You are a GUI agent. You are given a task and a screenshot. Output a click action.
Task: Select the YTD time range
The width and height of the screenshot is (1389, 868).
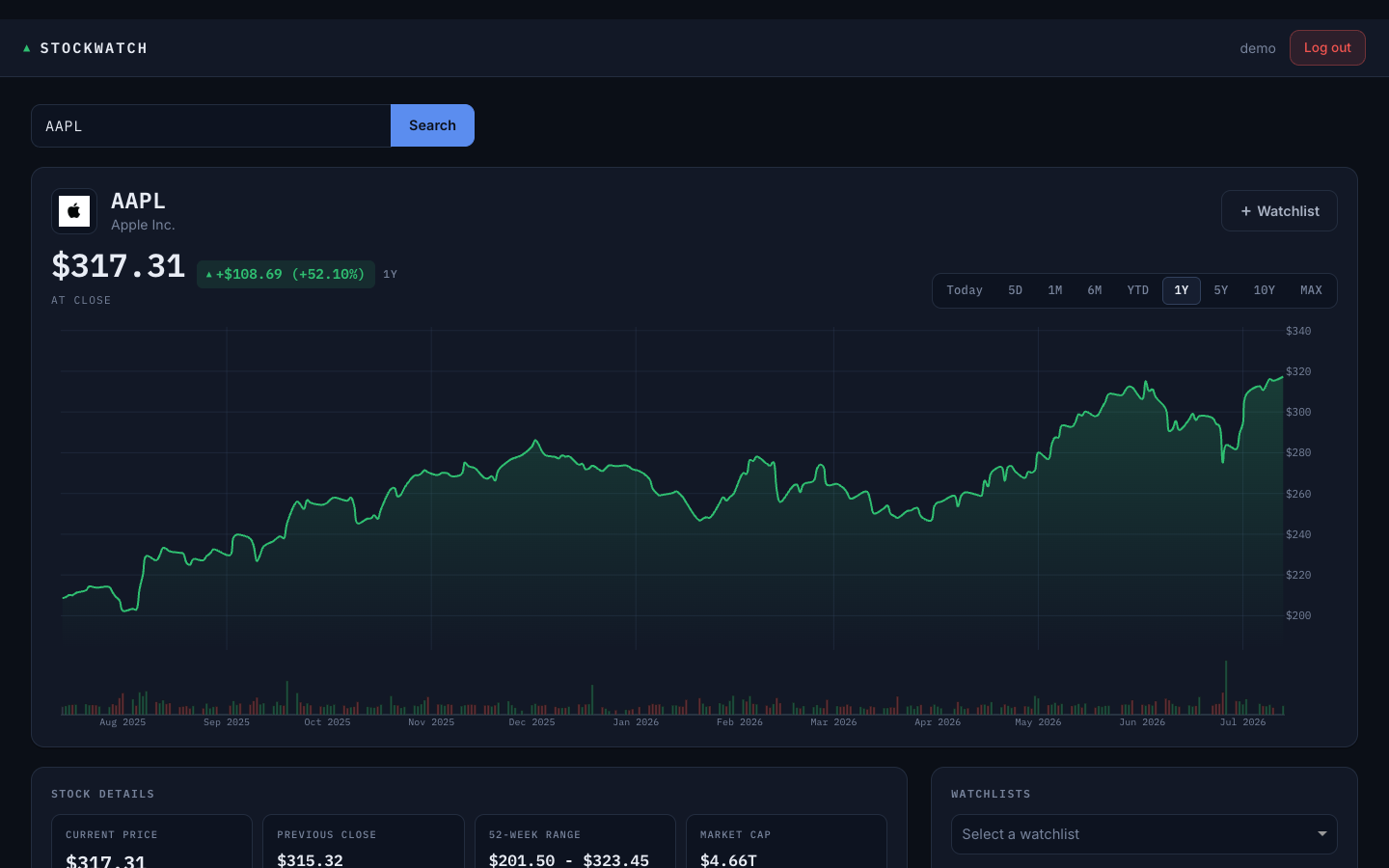point(1138,290)
